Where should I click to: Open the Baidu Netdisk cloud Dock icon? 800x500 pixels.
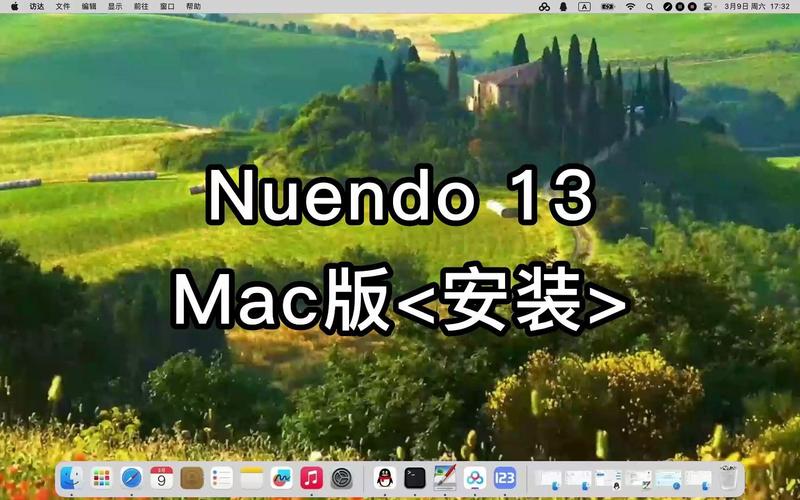pyautogui.click(x=475, y=478)
